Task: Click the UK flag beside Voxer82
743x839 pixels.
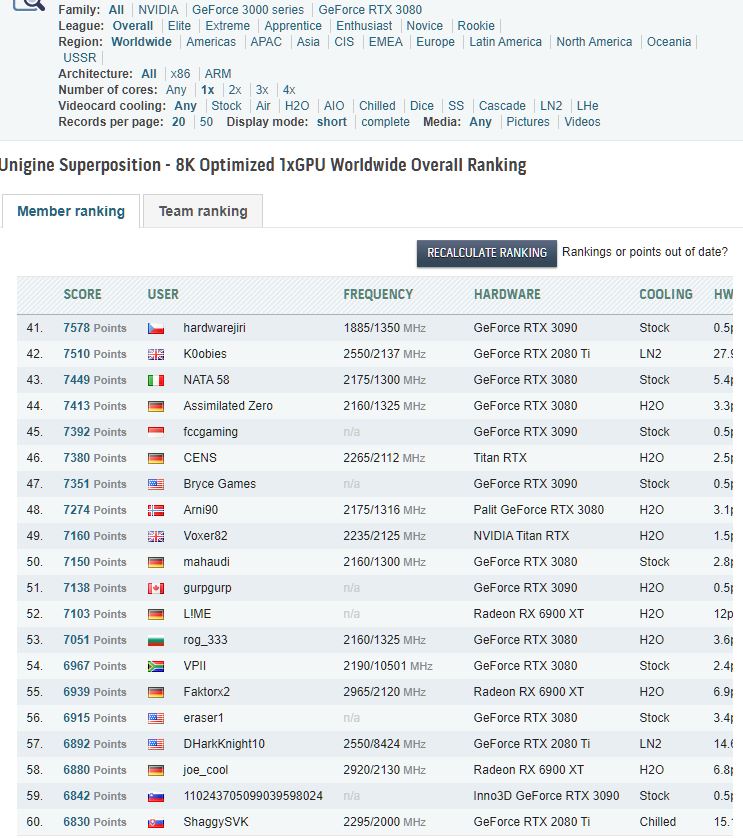Action: (156, 537)
